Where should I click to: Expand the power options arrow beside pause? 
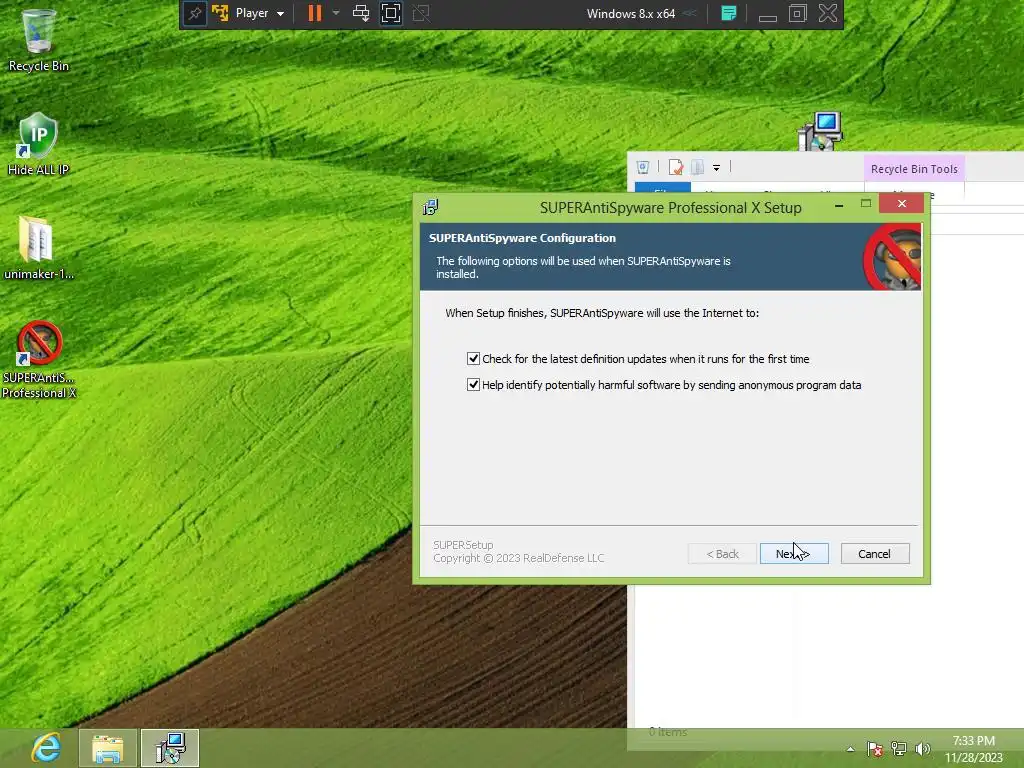[336, 13]
